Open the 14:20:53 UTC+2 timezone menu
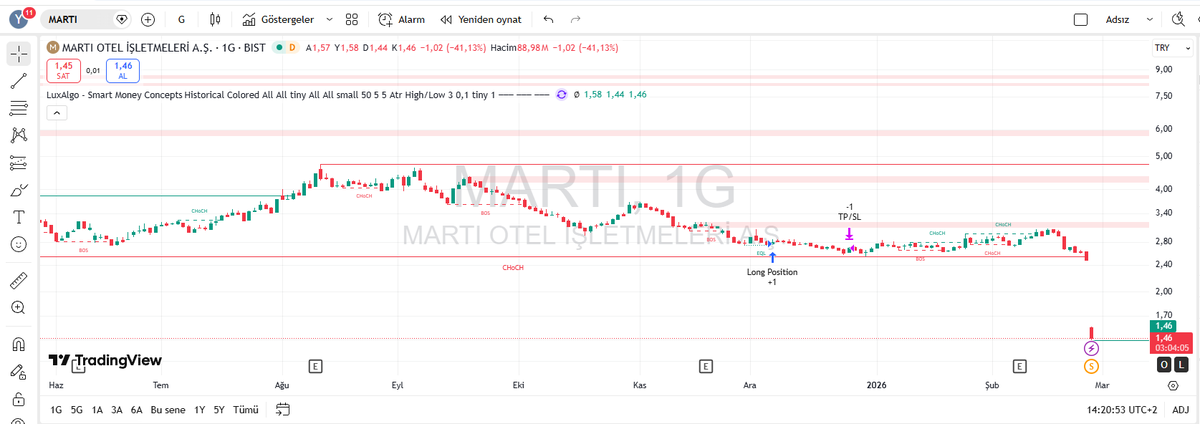 pos(1124,409)
